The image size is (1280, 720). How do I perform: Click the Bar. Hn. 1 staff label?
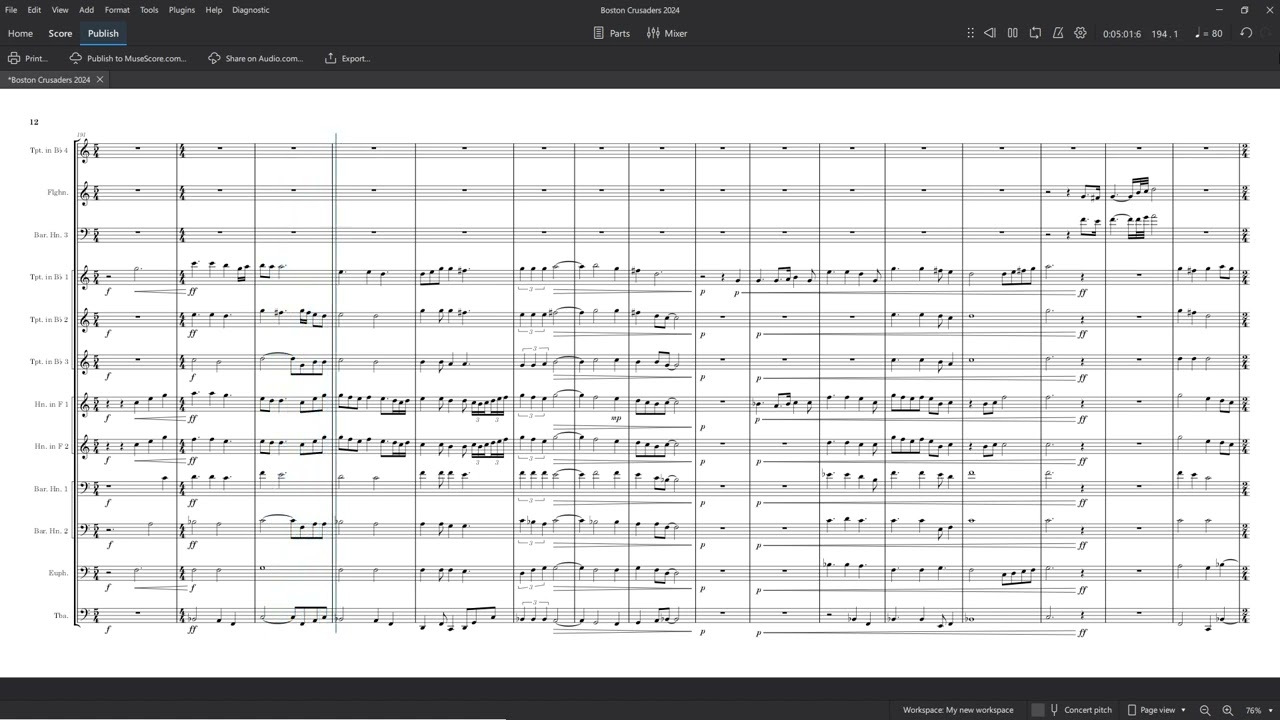coord(51,489)
